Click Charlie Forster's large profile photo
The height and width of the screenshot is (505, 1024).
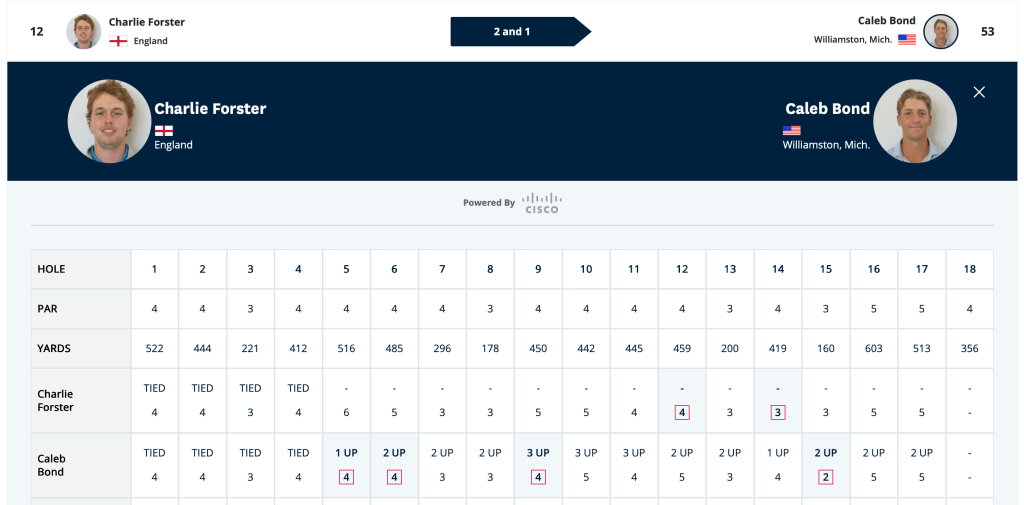coord(109,122)
